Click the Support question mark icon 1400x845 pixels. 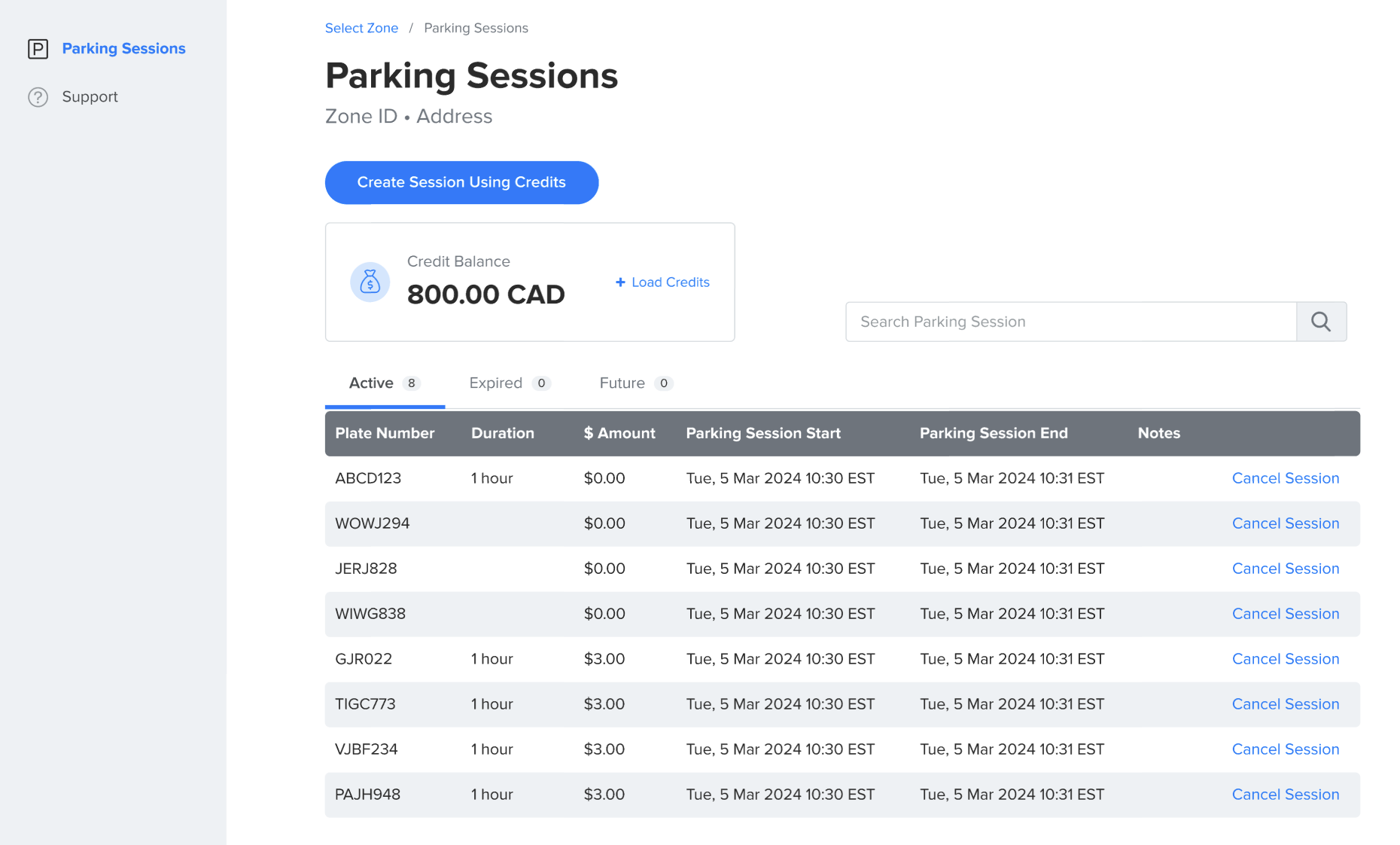[38, 97]
